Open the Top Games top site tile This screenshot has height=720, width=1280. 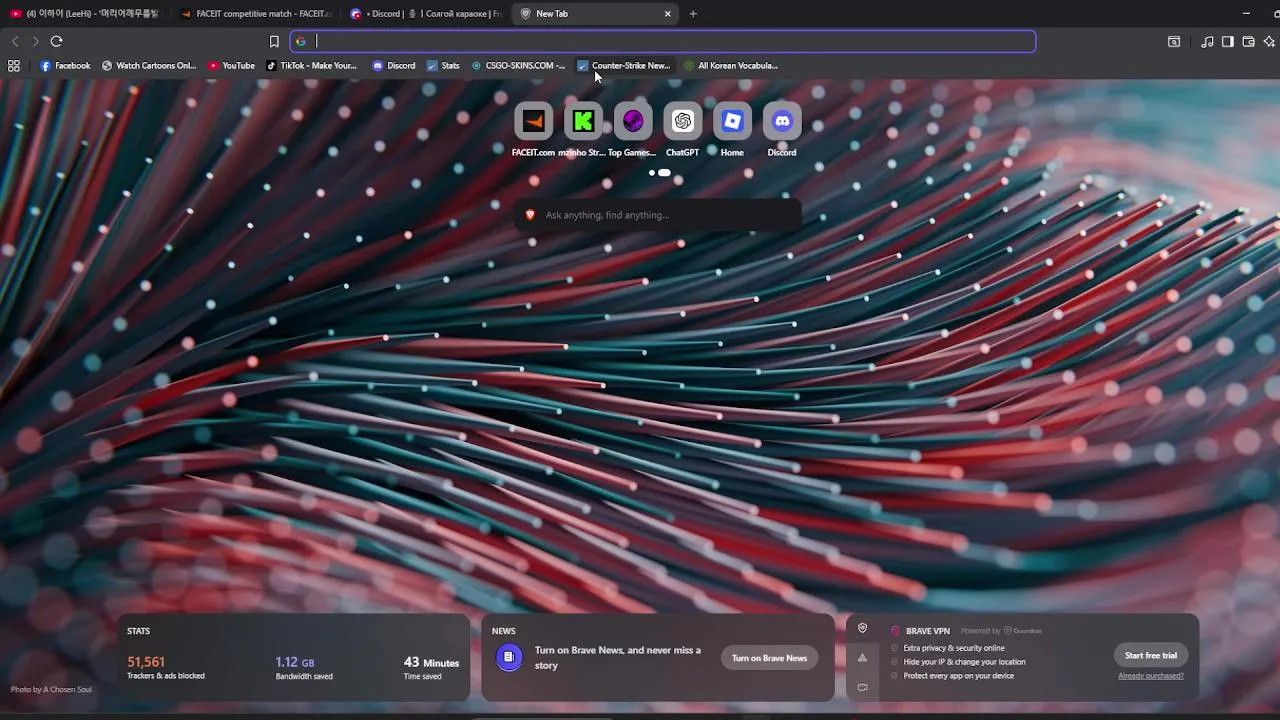(633, 130)
